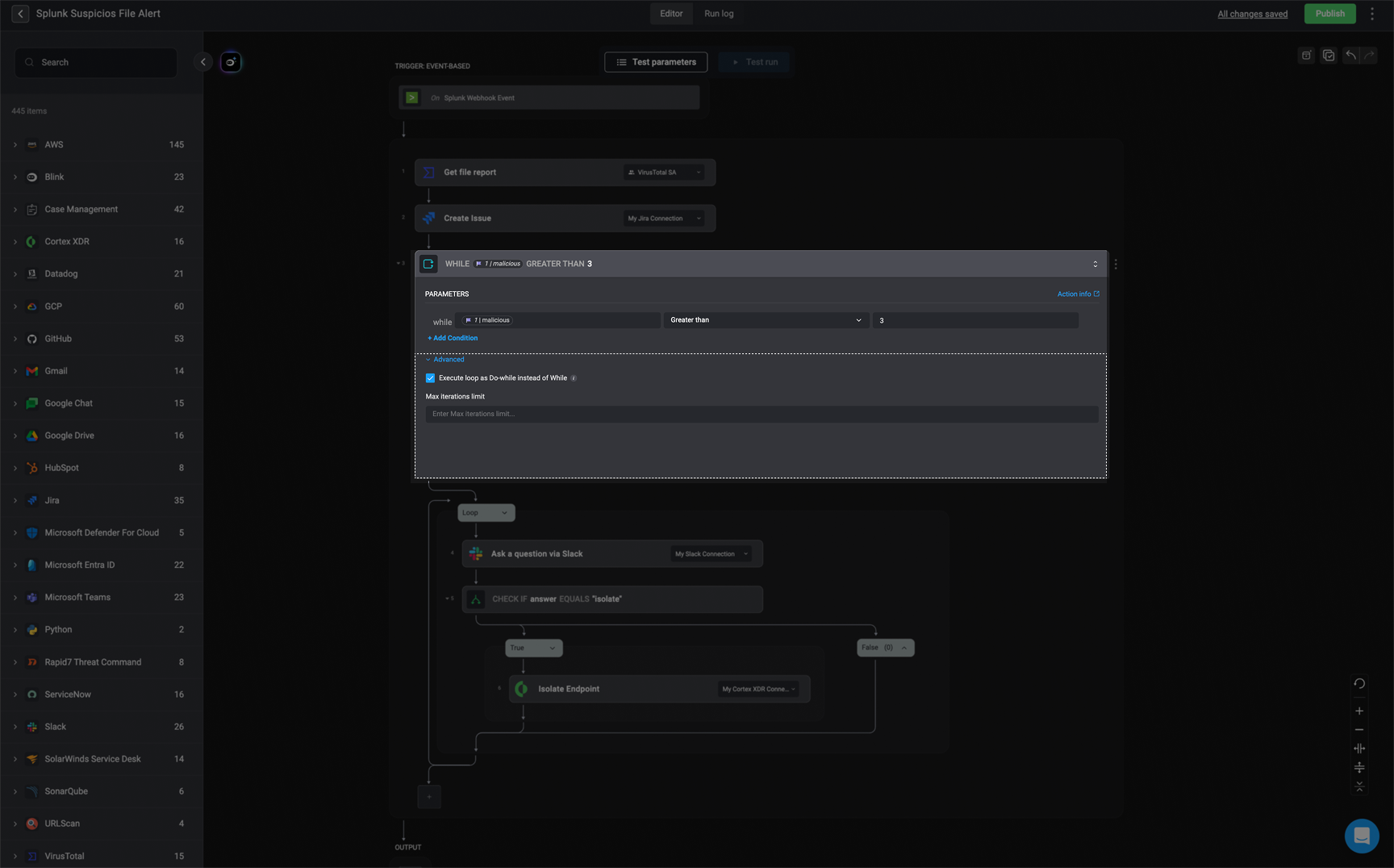This screenshot has height=868, width=1394.
Task: Open Test parameters
Action: coord(656,62)
